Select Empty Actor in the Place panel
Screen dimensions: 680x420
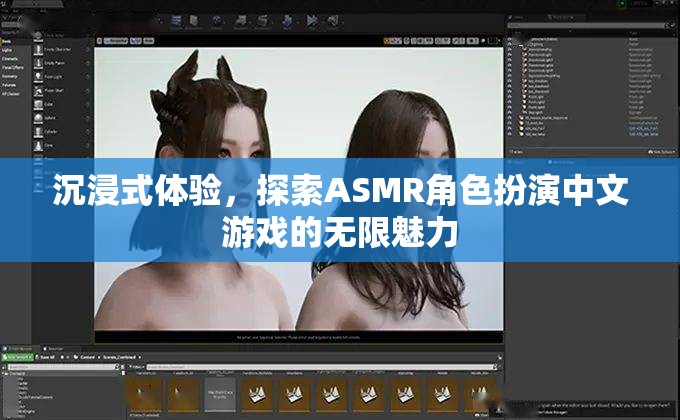[x=61, y=36]
